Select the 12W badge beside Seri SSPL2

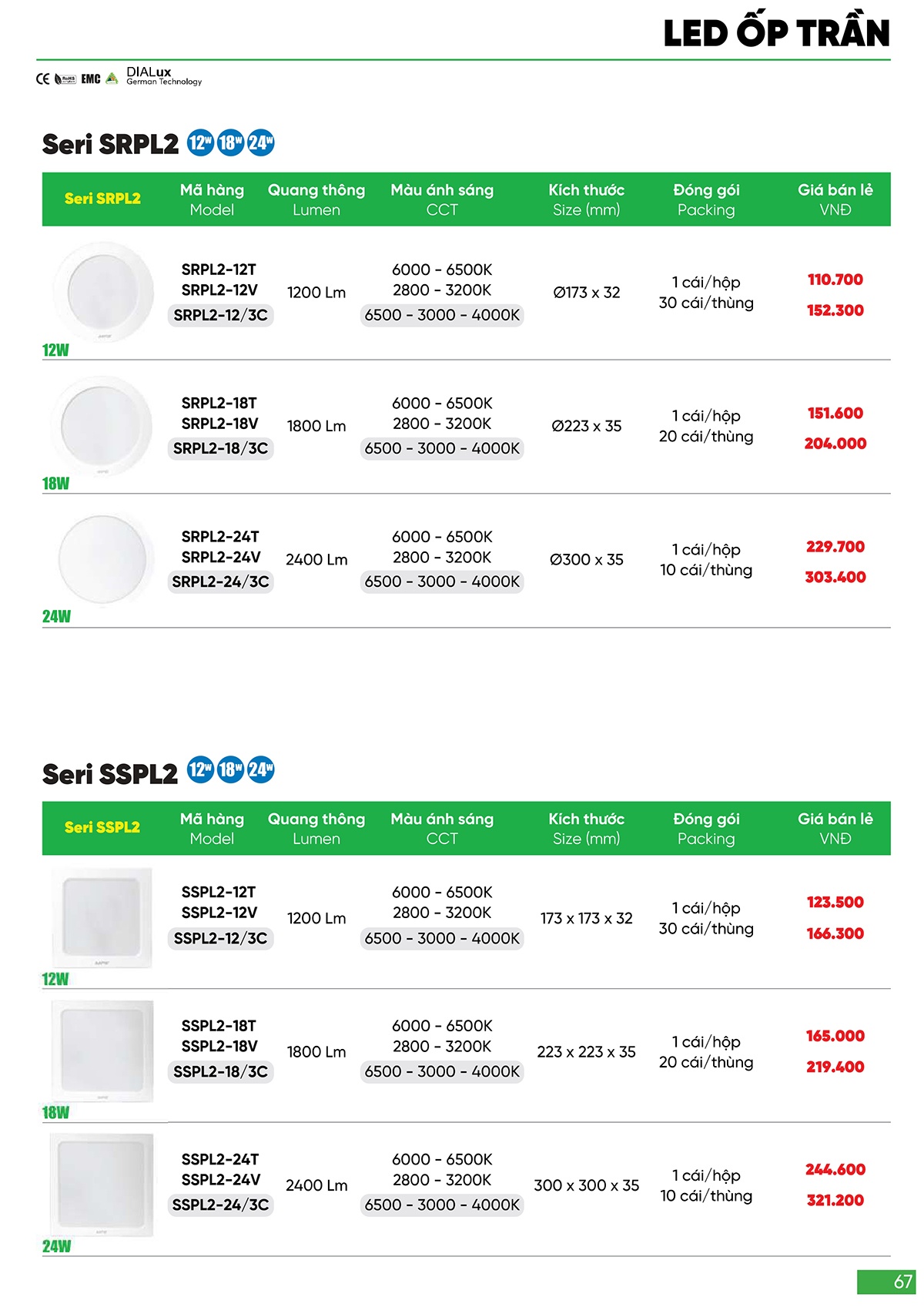pos(200,769)
